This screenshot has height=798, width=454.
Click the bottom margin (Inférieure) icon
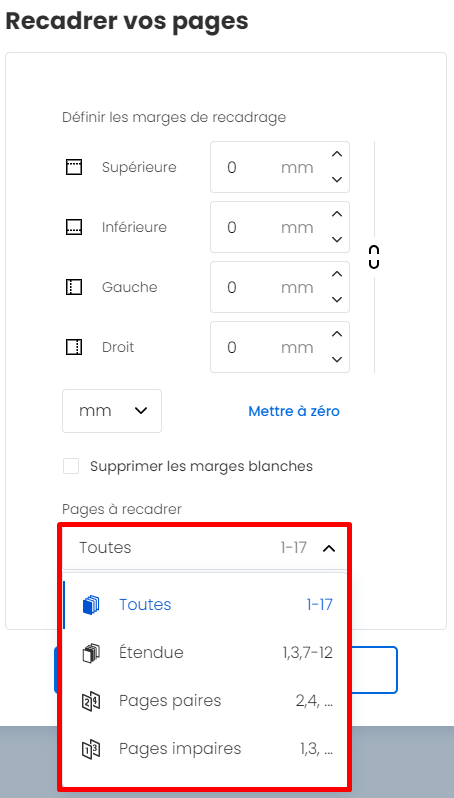[x=74, y=227]
